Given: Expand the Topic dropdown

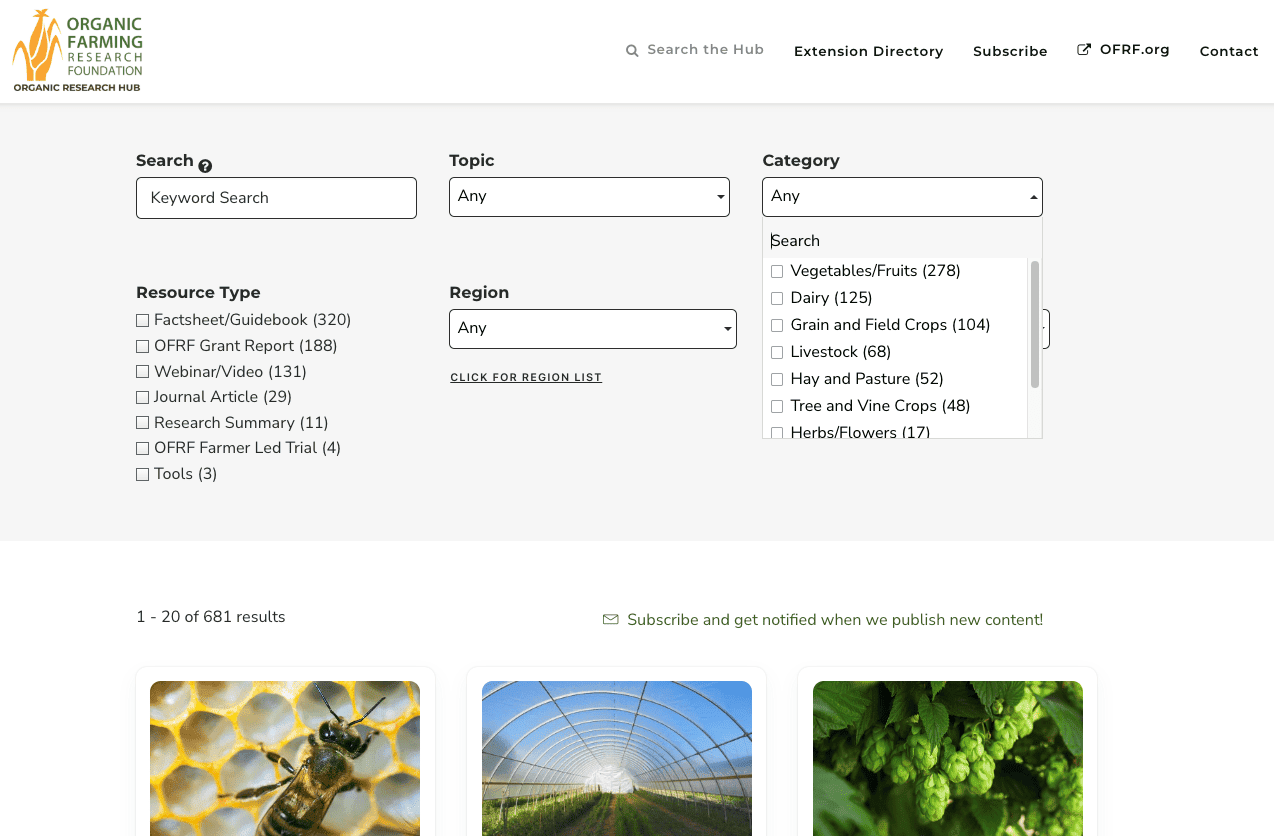Looking at the screenshot, I should point(589,197).
